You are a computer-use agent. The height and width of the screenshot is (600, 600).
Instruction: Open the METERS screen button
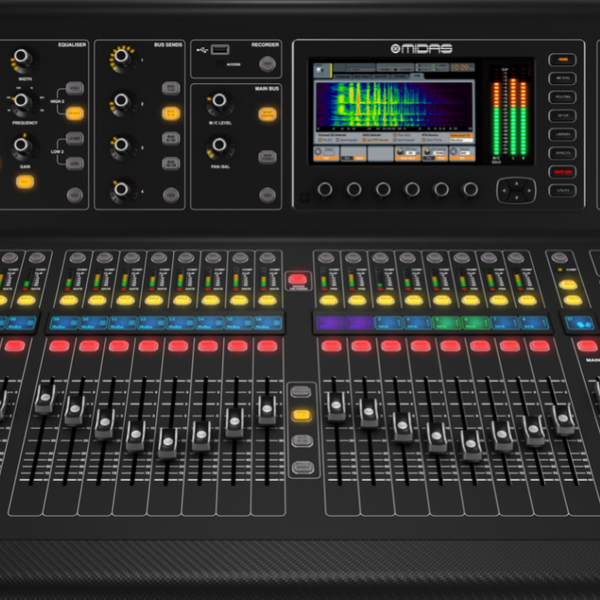562,78
